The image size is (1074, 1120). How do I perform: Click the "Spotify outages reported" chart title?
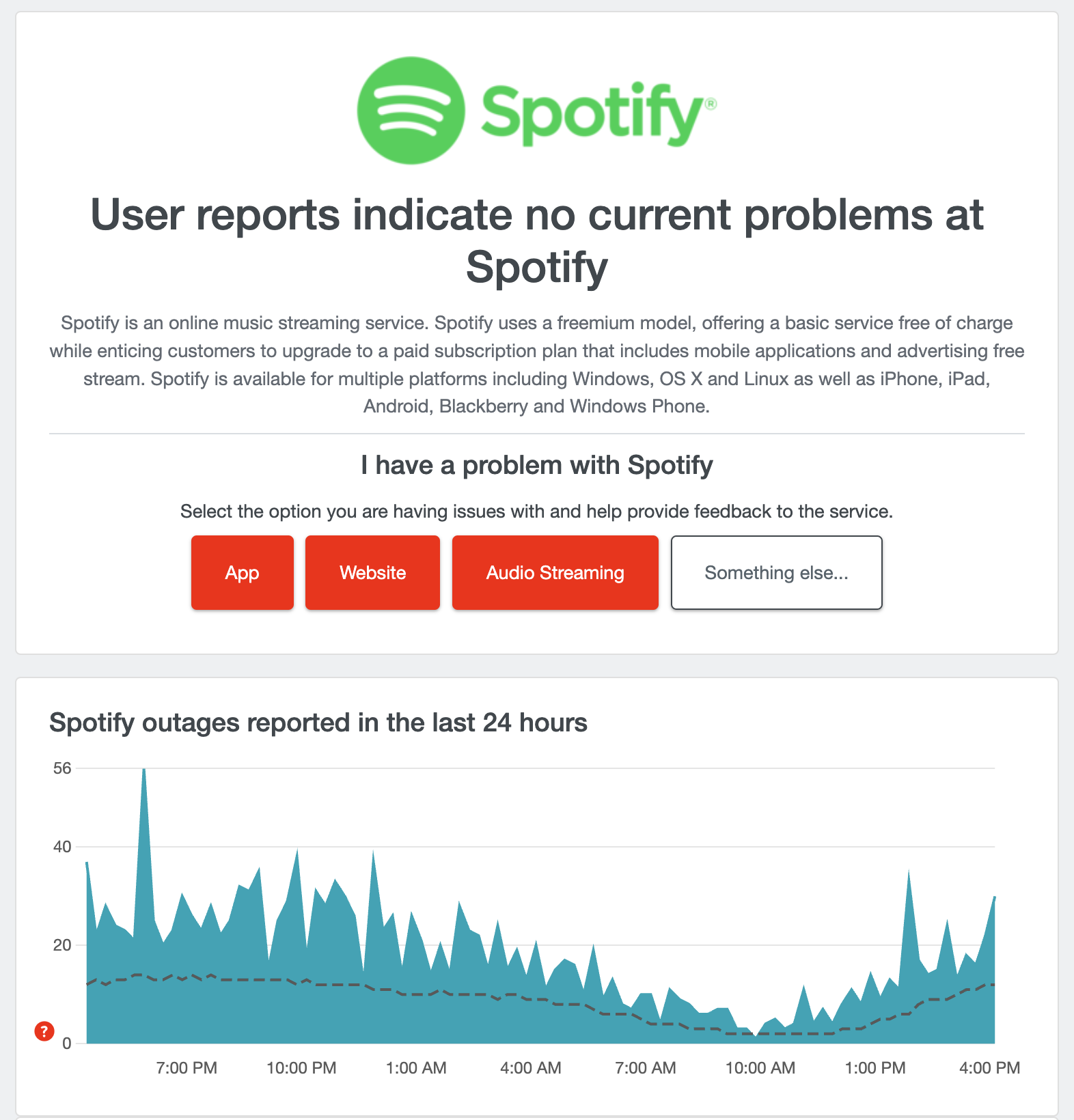(318, 723)
